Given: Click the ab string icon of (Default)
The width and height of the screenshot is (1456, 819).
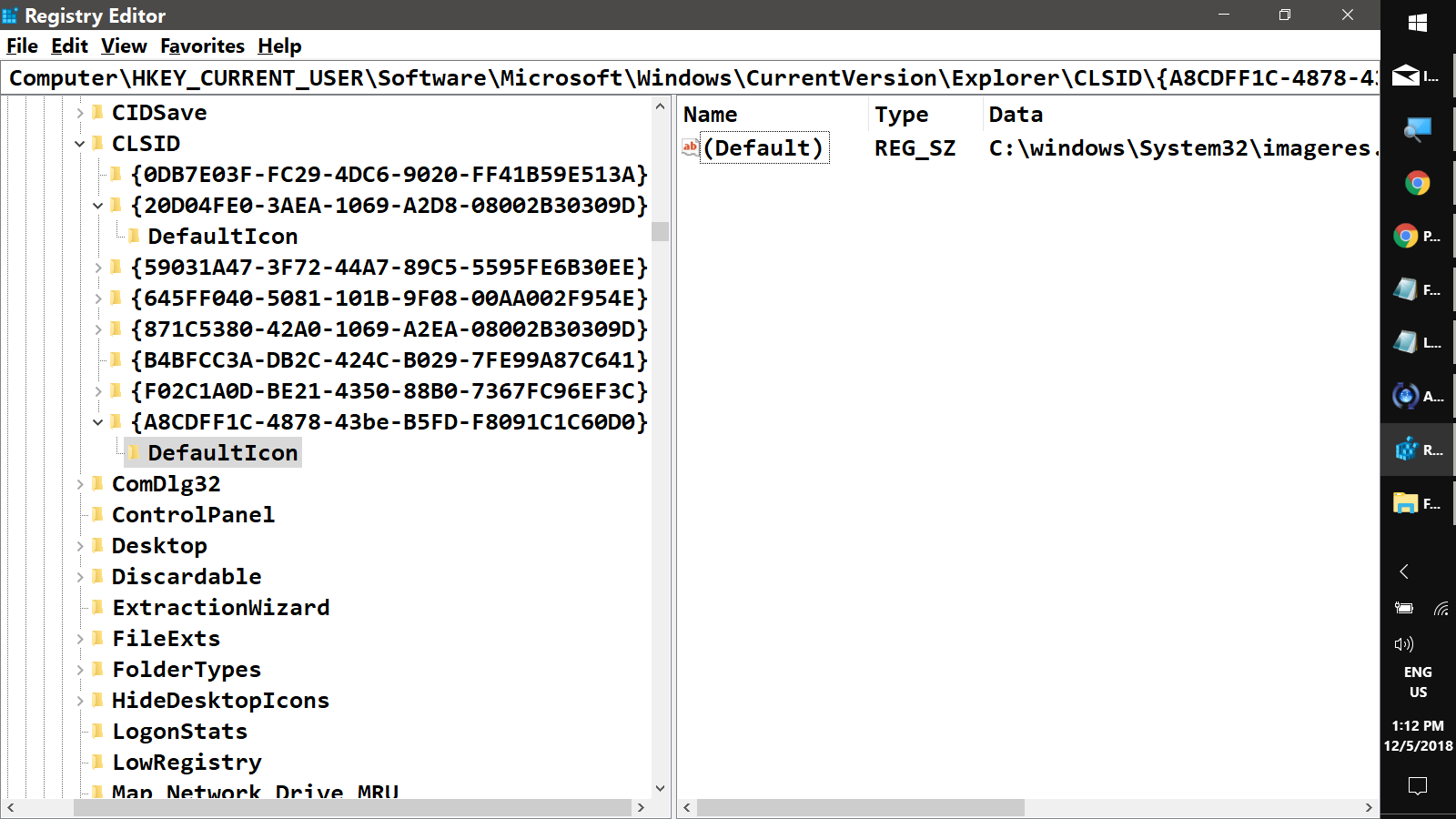Looking at the screenshot, I should (691, 147).
